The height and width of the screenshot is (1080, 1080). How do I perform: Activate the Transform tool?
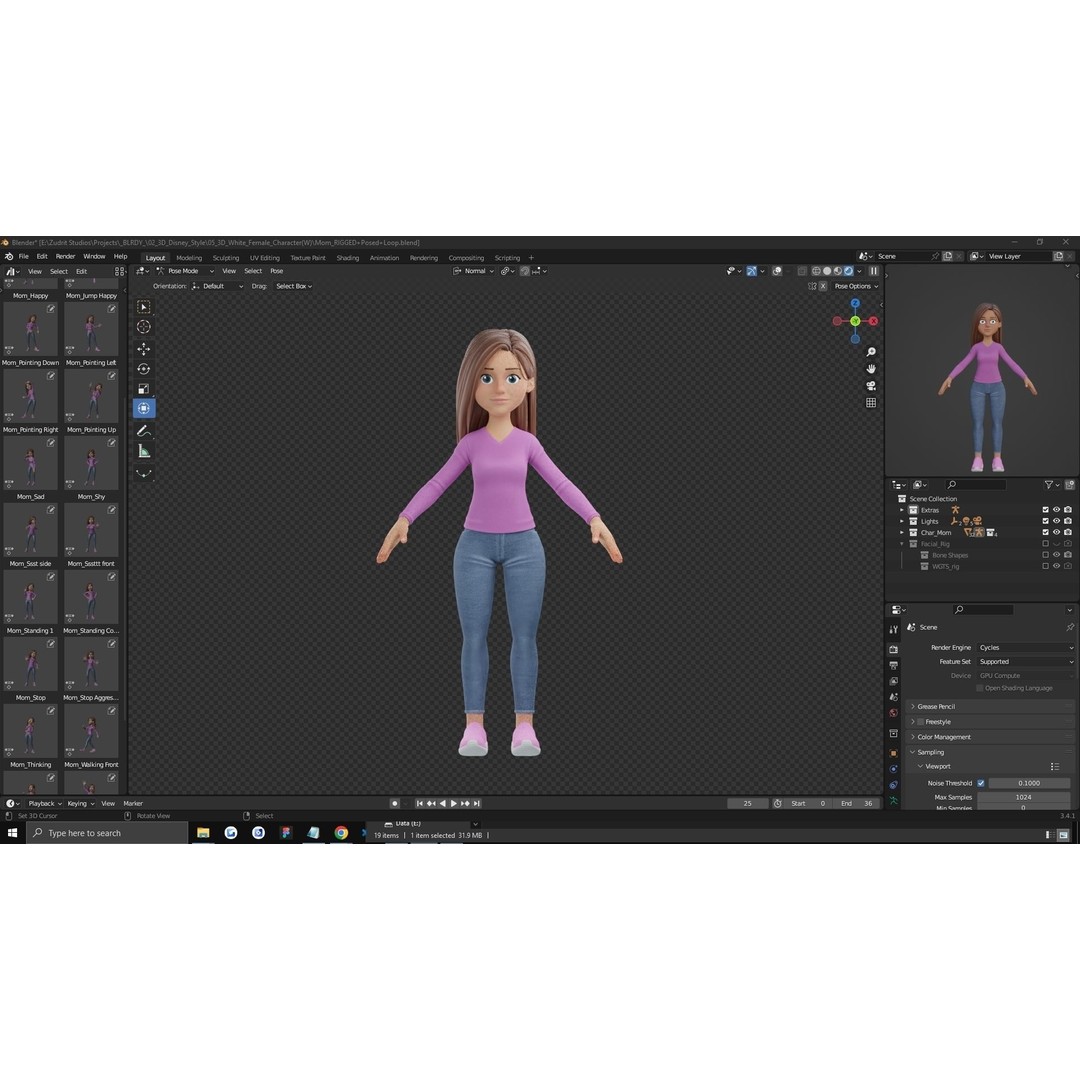click(144, 408)
